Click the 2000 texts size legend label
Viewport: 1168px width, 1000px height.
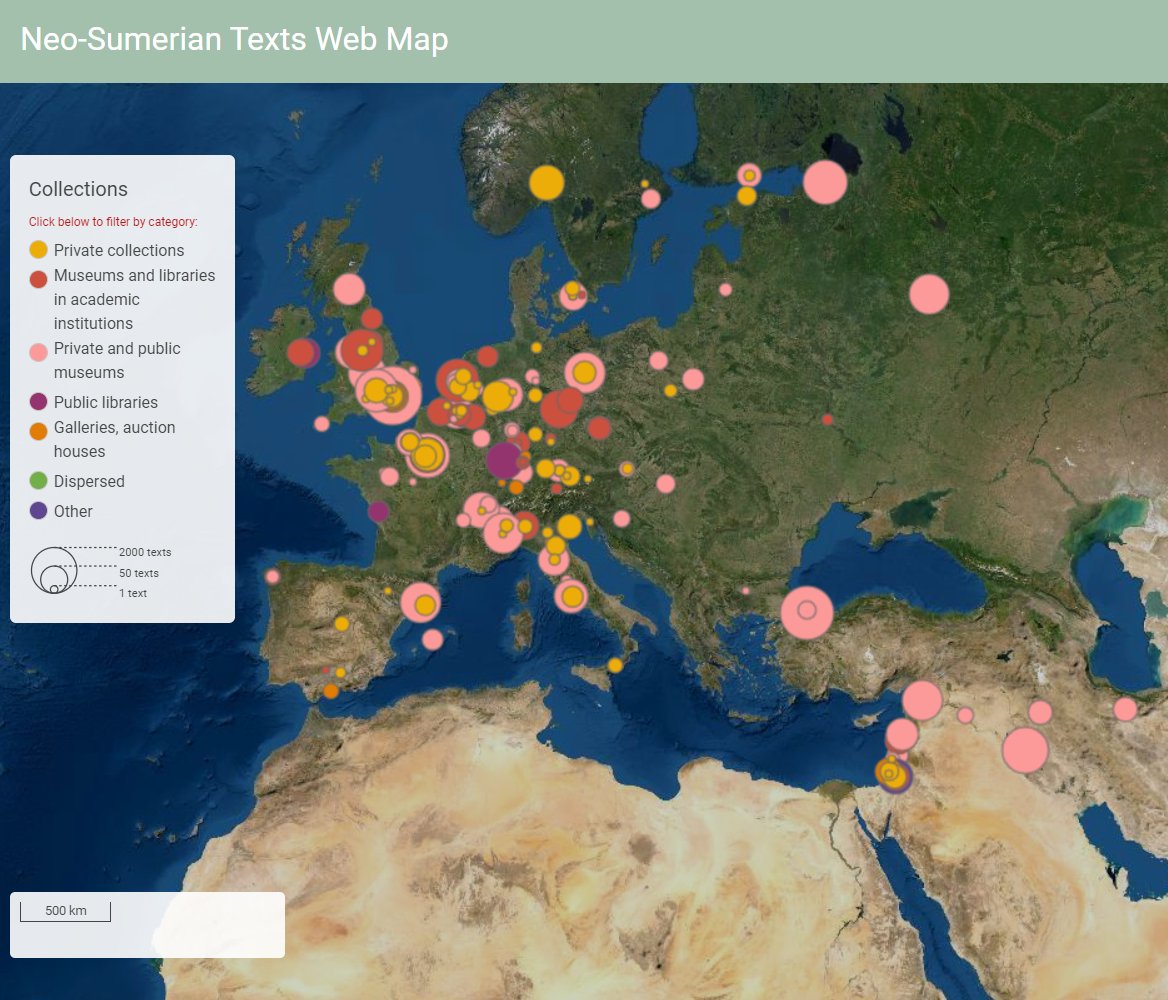point(145,552)
